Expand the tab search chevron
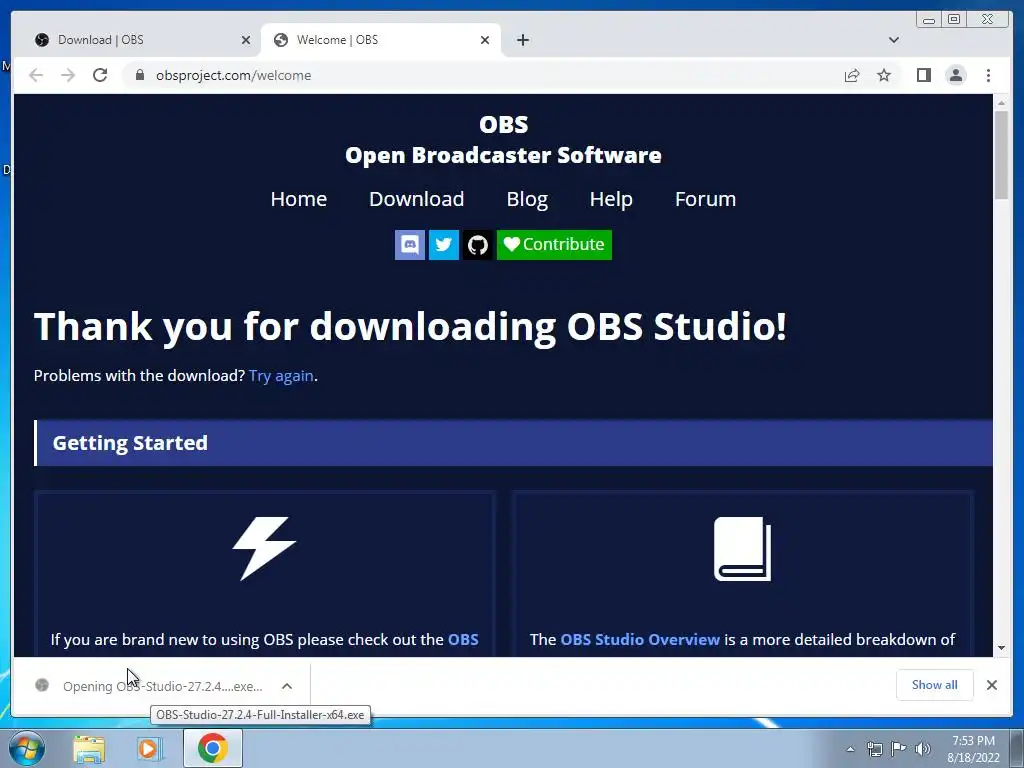Image resolution: width=1024 pixels, height=768 pixels. [x=893, y=40]
